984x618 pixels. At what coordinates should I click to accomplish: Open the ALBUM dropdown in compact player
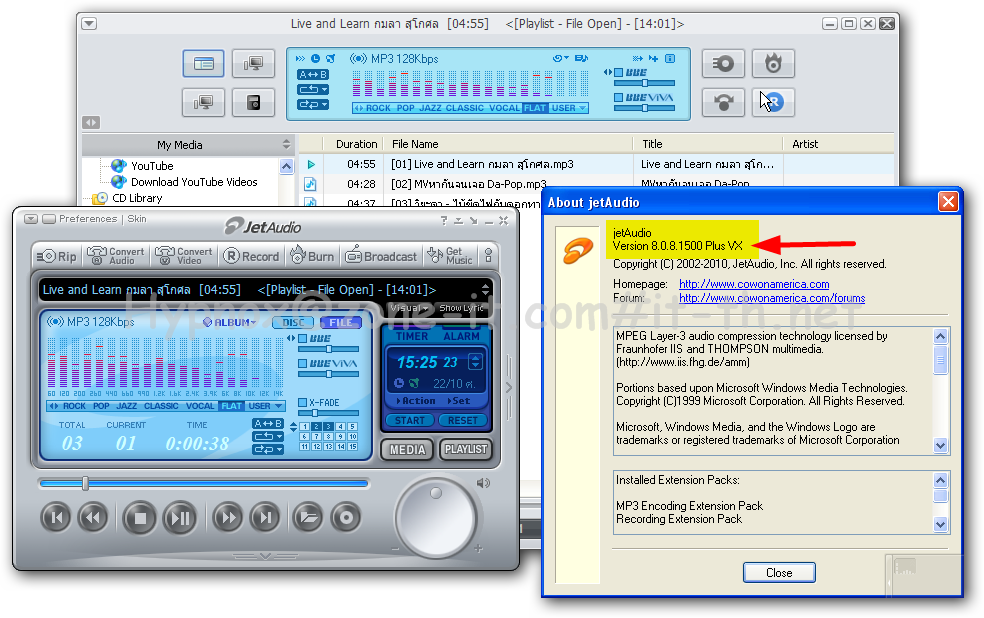click(230, 322)
